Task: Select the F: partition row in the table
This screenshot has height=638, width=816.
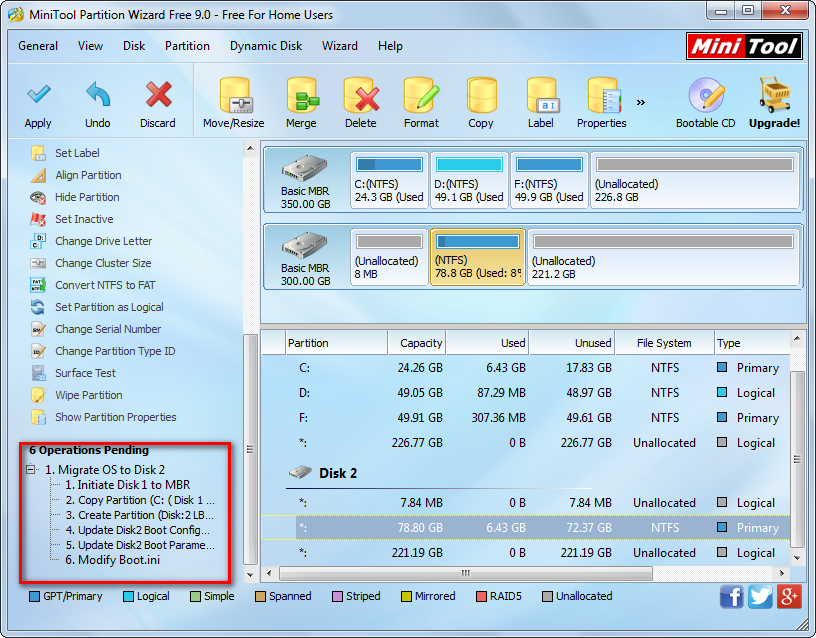Action: 526,418
